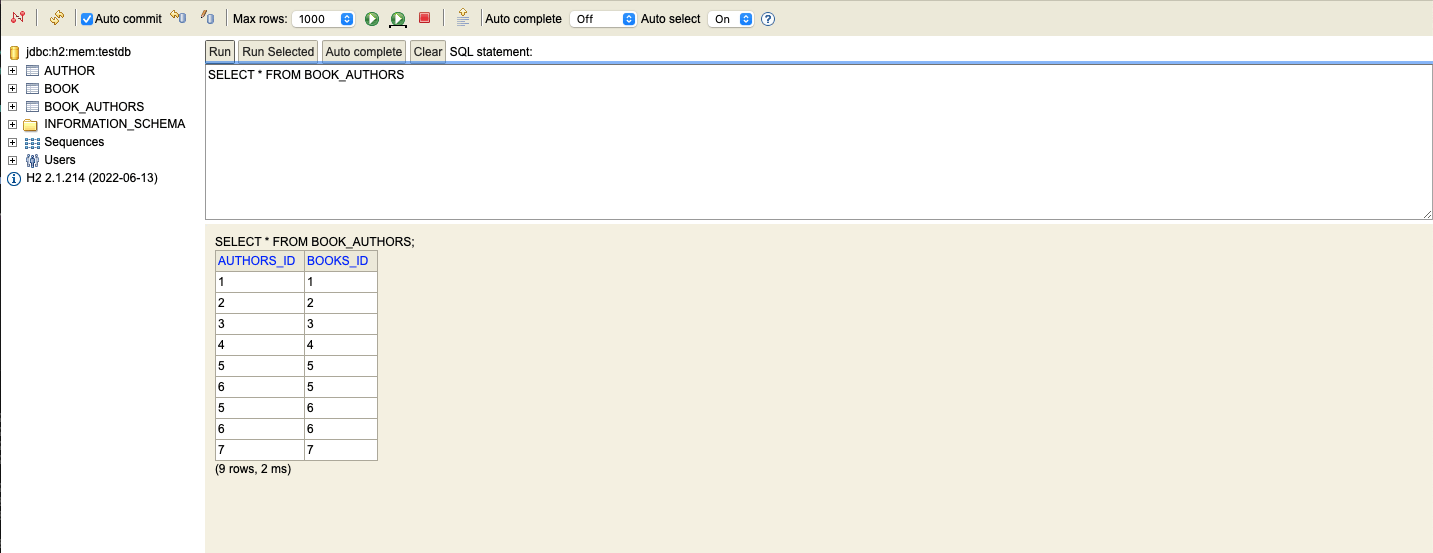The height and width of the screenshot is (553, 1433).
Task: Select AUTHOR in the tree
Action: click(x=69, y=71)
